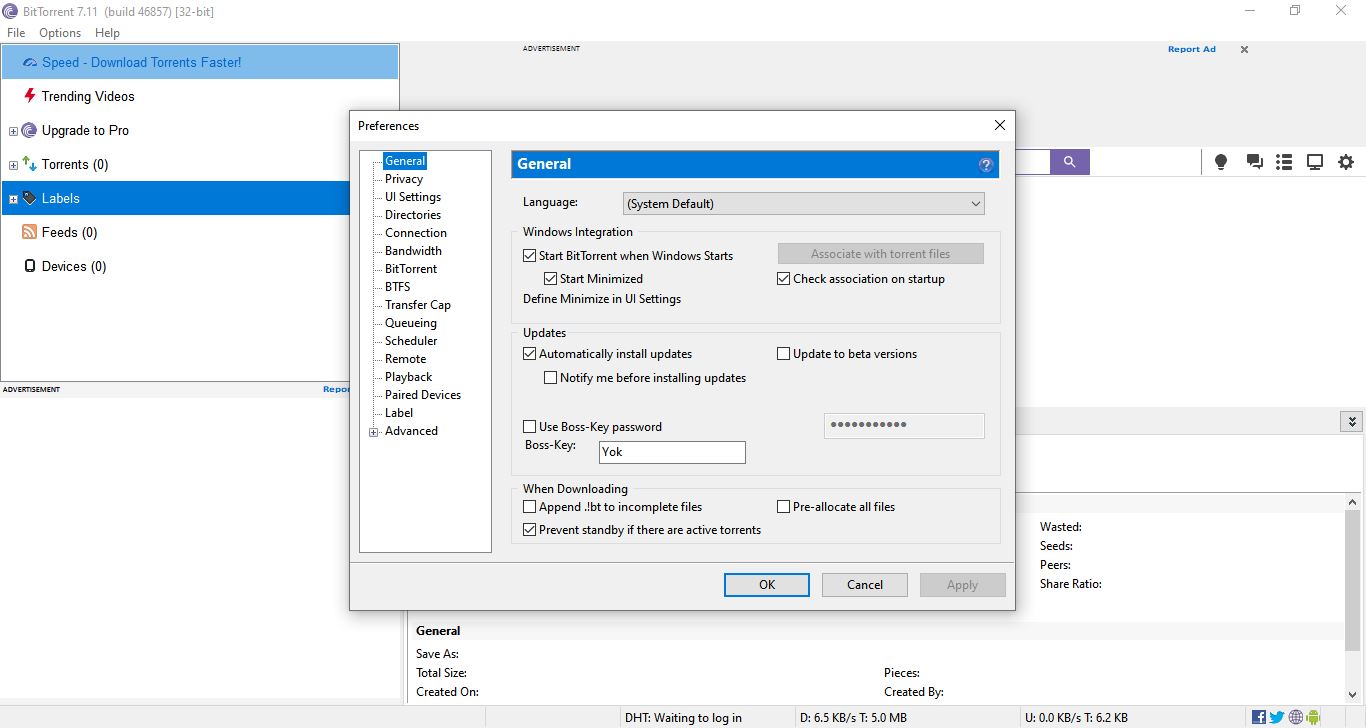Click the Torrents arrows icon
Image resolution: width=1366 pixels, height=728 pixels.
pos(29,164)
